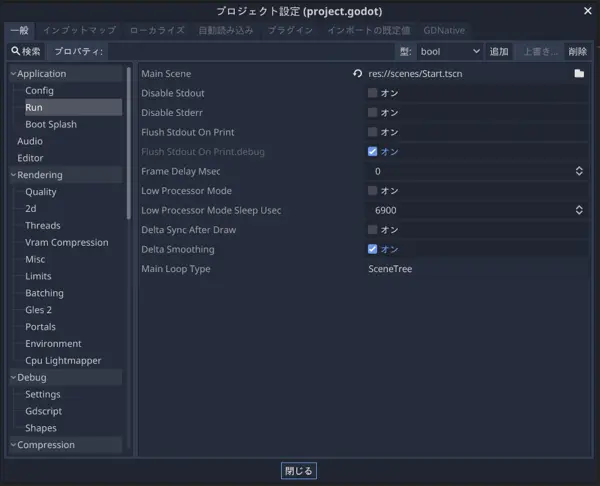Image resolution: width=600 pixels, height=486 pixels.
Task: Switch to the GDNative tab
Action: point(444,30)
